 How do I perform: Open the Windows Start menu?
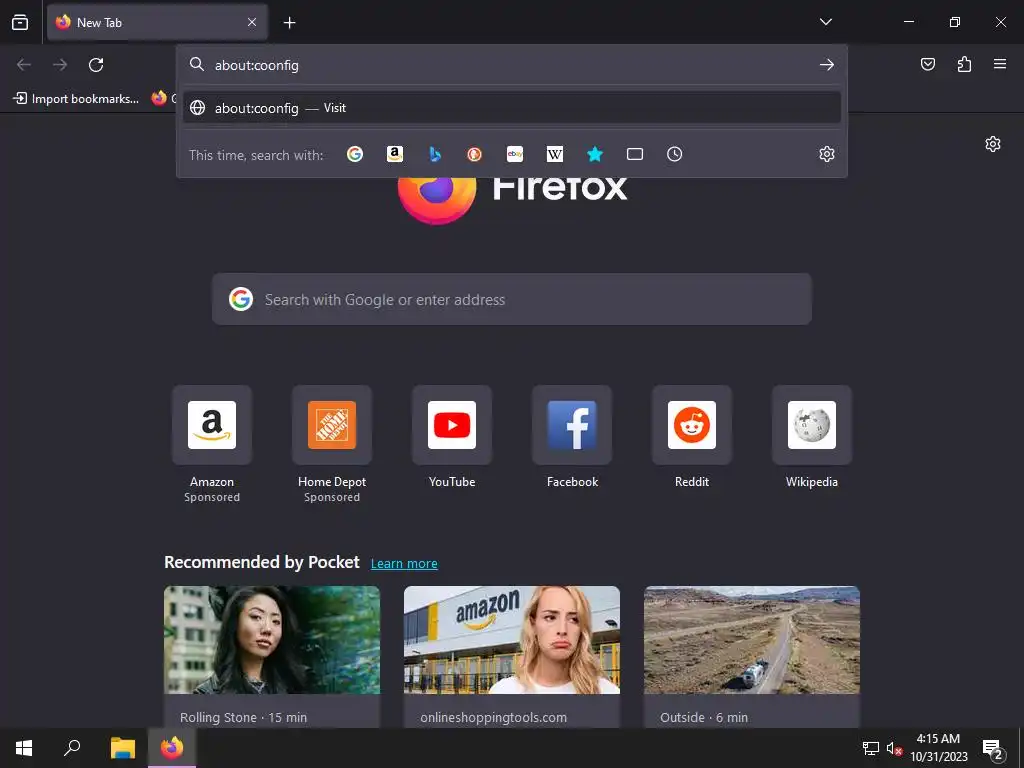[x=24, y=748]
